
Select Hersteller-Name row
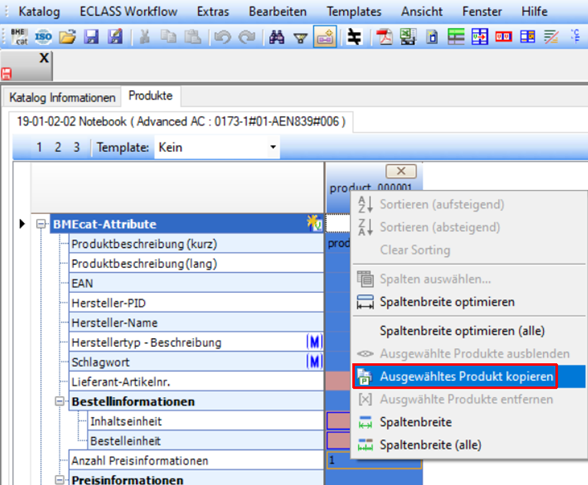coord(196,323)
